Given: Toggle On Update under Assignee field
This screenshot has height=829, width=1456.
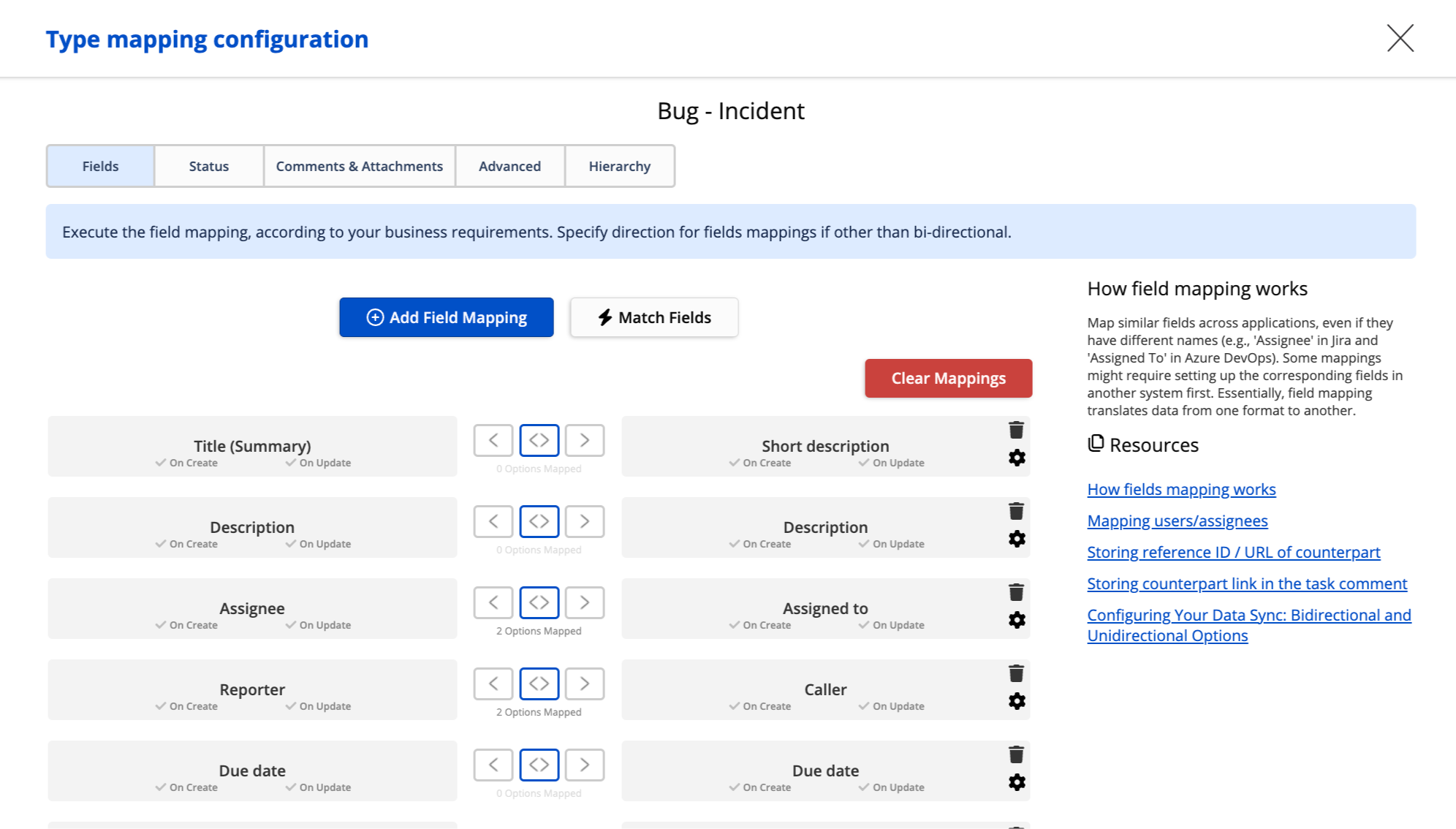Looking at the screenshot, I should 319,626.
